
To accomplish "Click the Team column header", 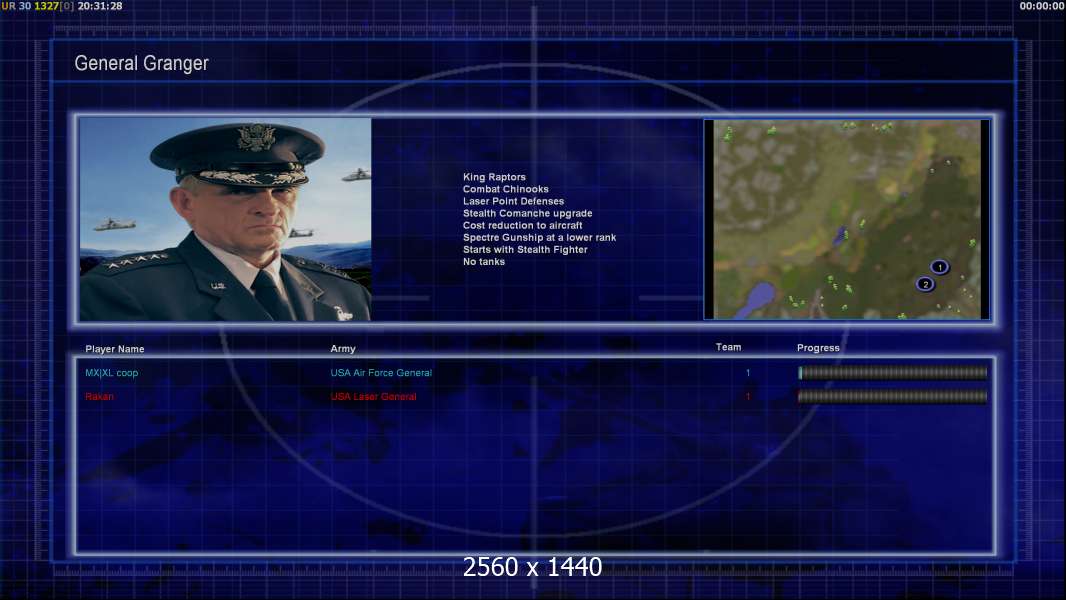I will click(728, 347).
